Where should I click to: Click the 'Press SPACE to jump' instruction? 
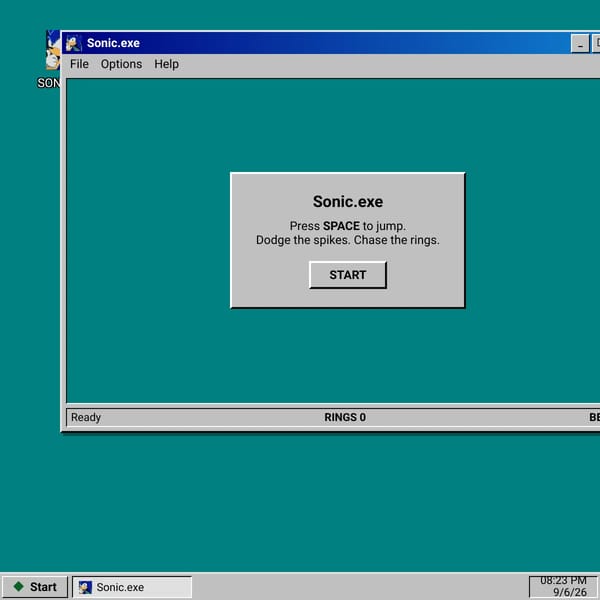pos(348,226)
